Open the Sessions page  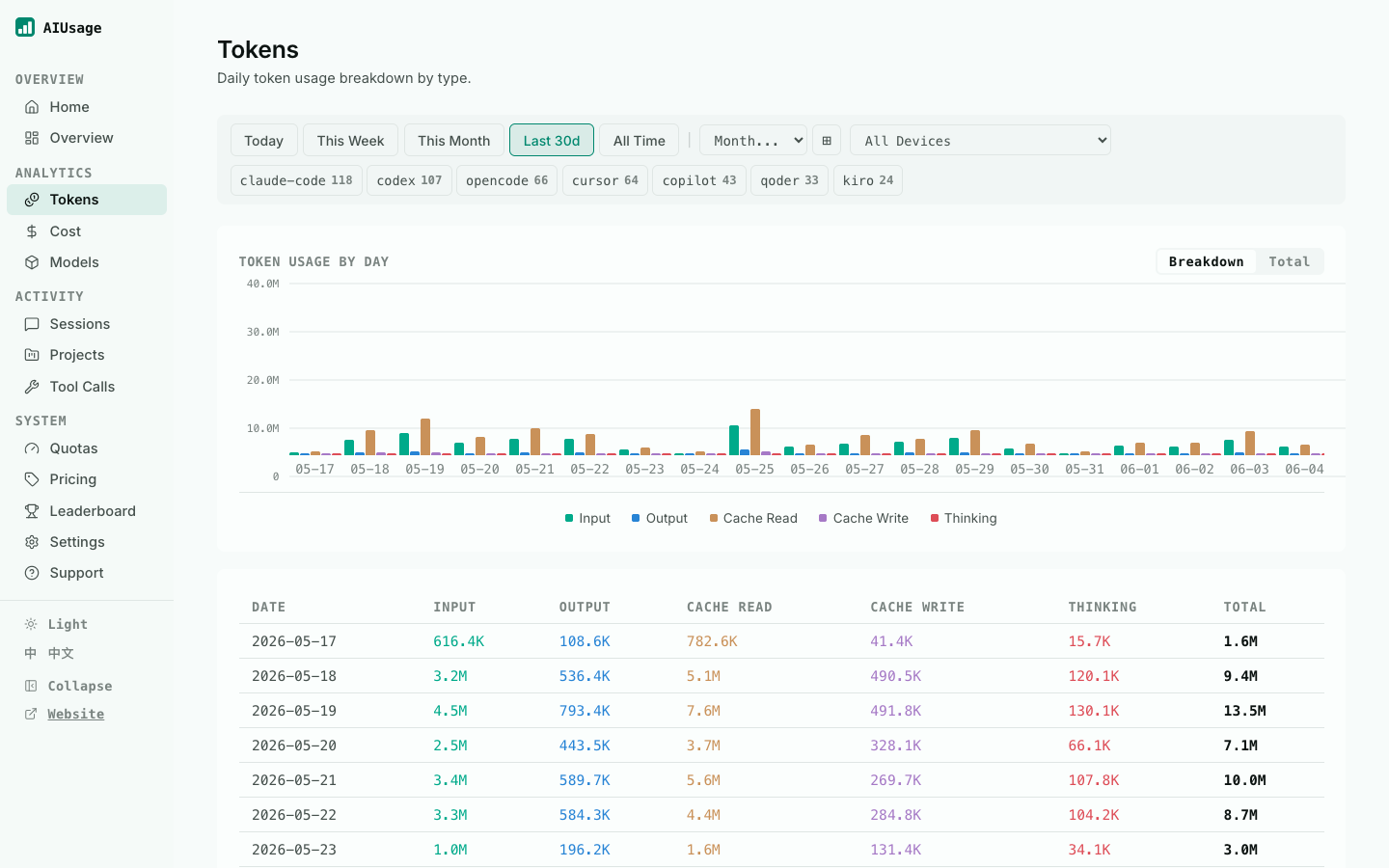click(87, 324)
